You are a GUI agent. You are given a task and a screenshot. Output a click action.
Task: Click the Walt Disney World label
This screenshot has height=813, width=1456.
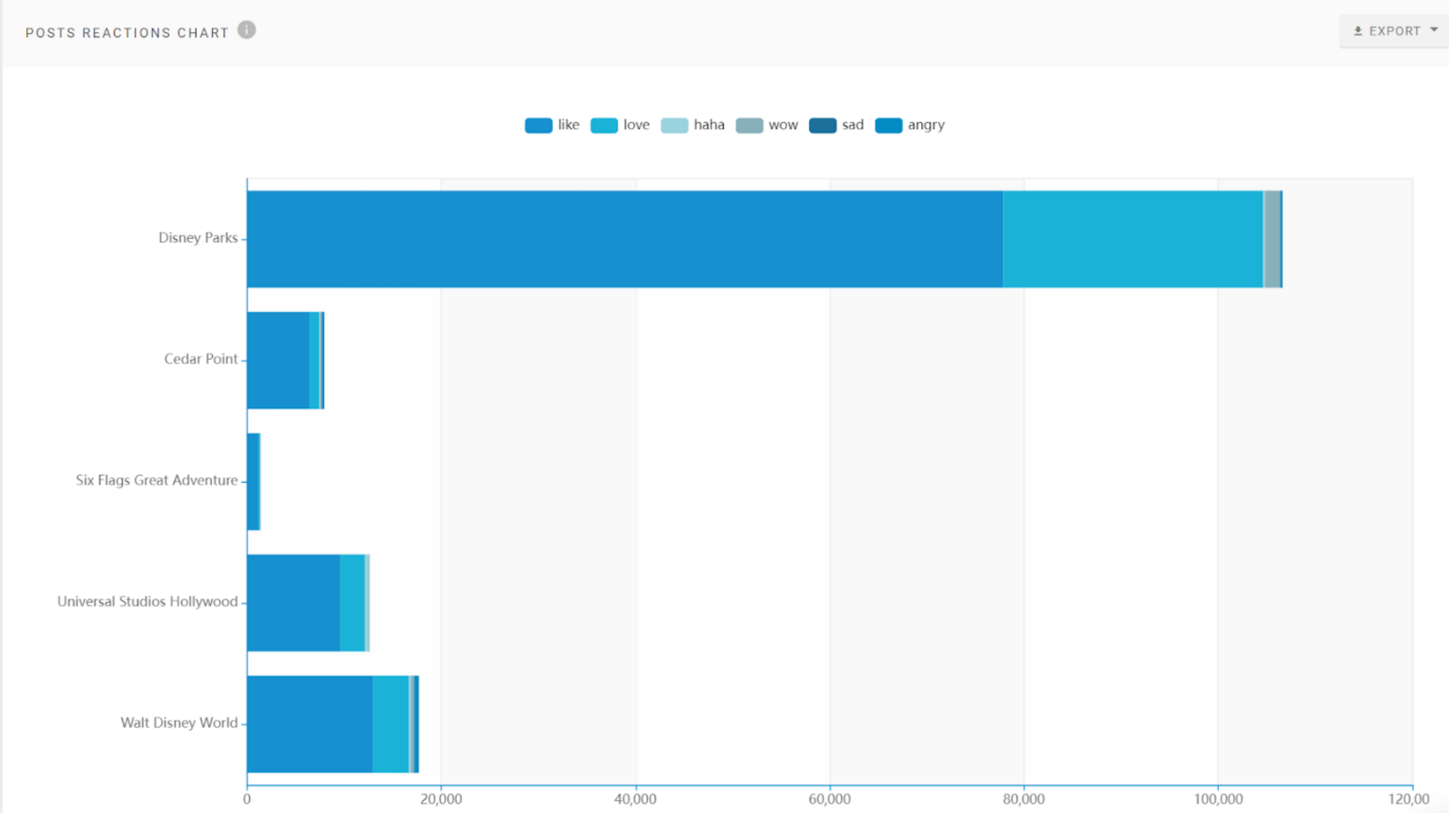[x=179, y=722]
